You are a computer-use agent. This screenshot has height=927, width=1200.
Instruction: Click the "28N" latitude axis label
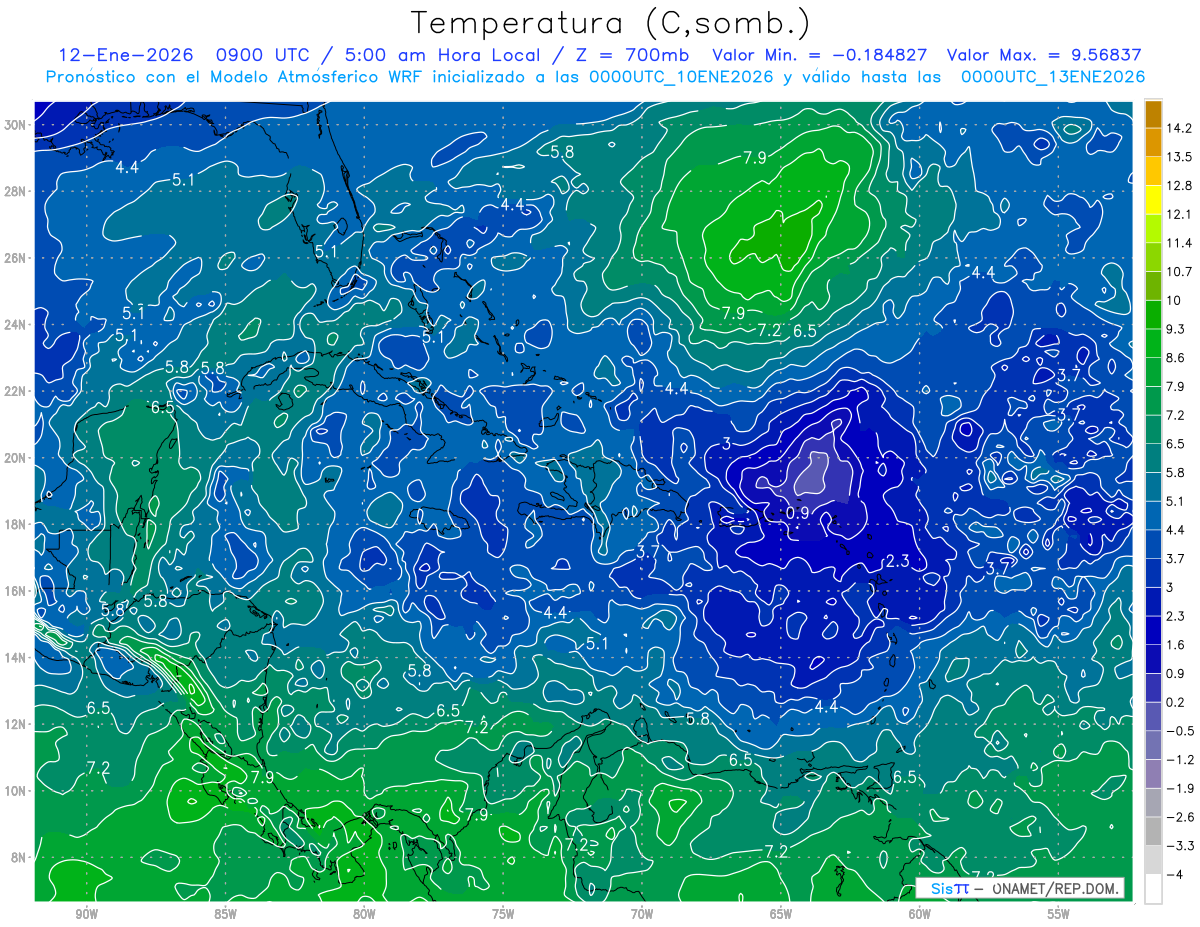[x=17, y=191]
